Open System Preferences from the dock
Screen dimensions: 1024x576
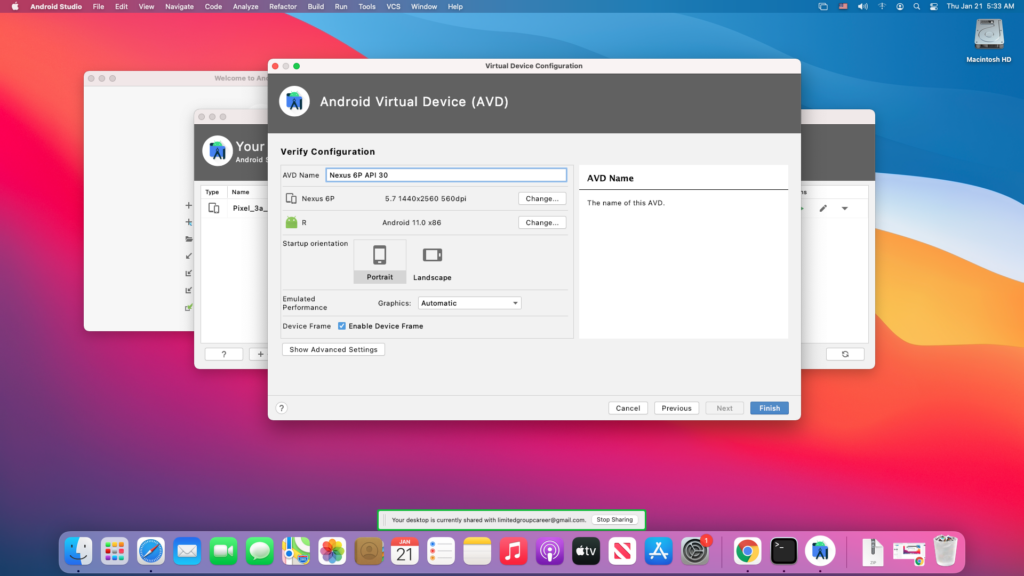click(x=695, y=551)
